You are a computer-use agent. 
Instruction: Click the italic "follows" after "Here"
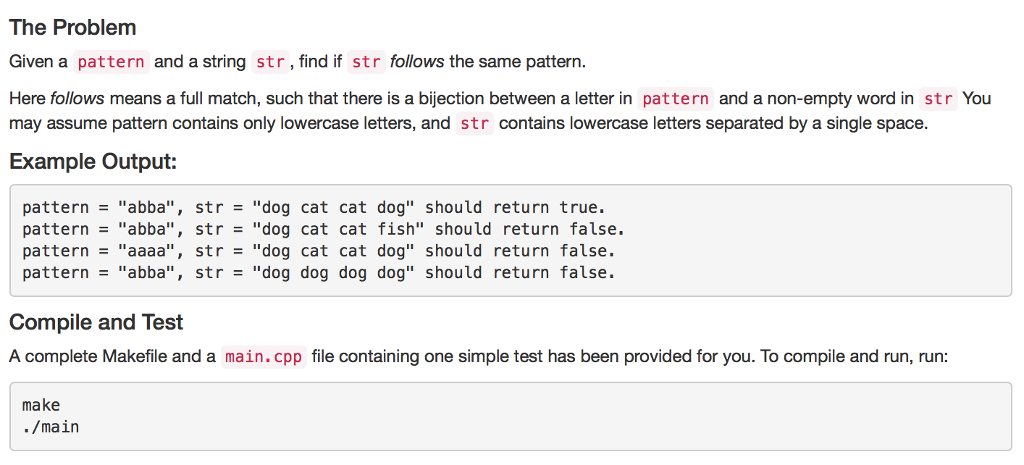click(77, 98)
